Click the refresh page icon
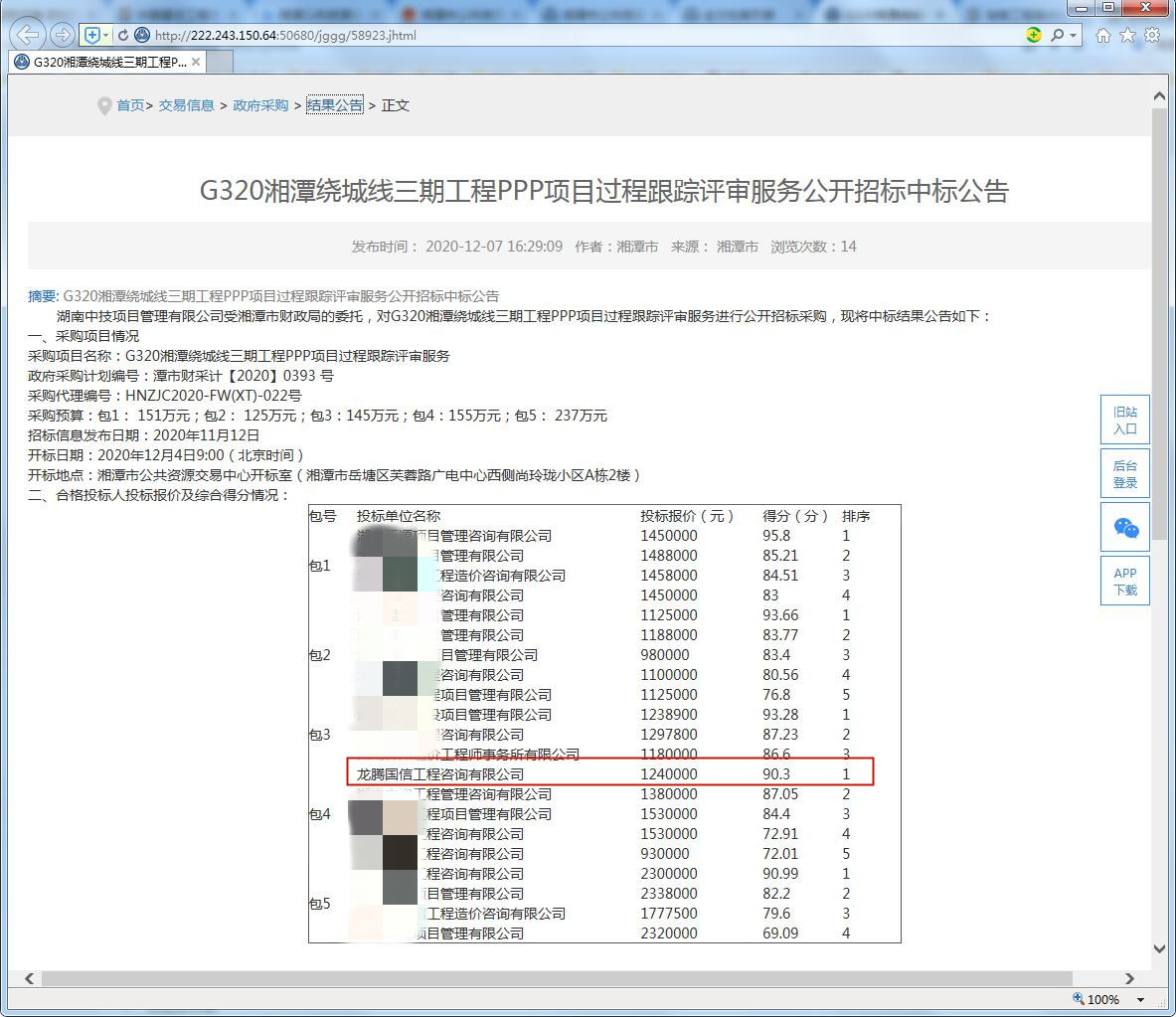This screenshot has height=1017, width=1176. [x=123, y=35]
